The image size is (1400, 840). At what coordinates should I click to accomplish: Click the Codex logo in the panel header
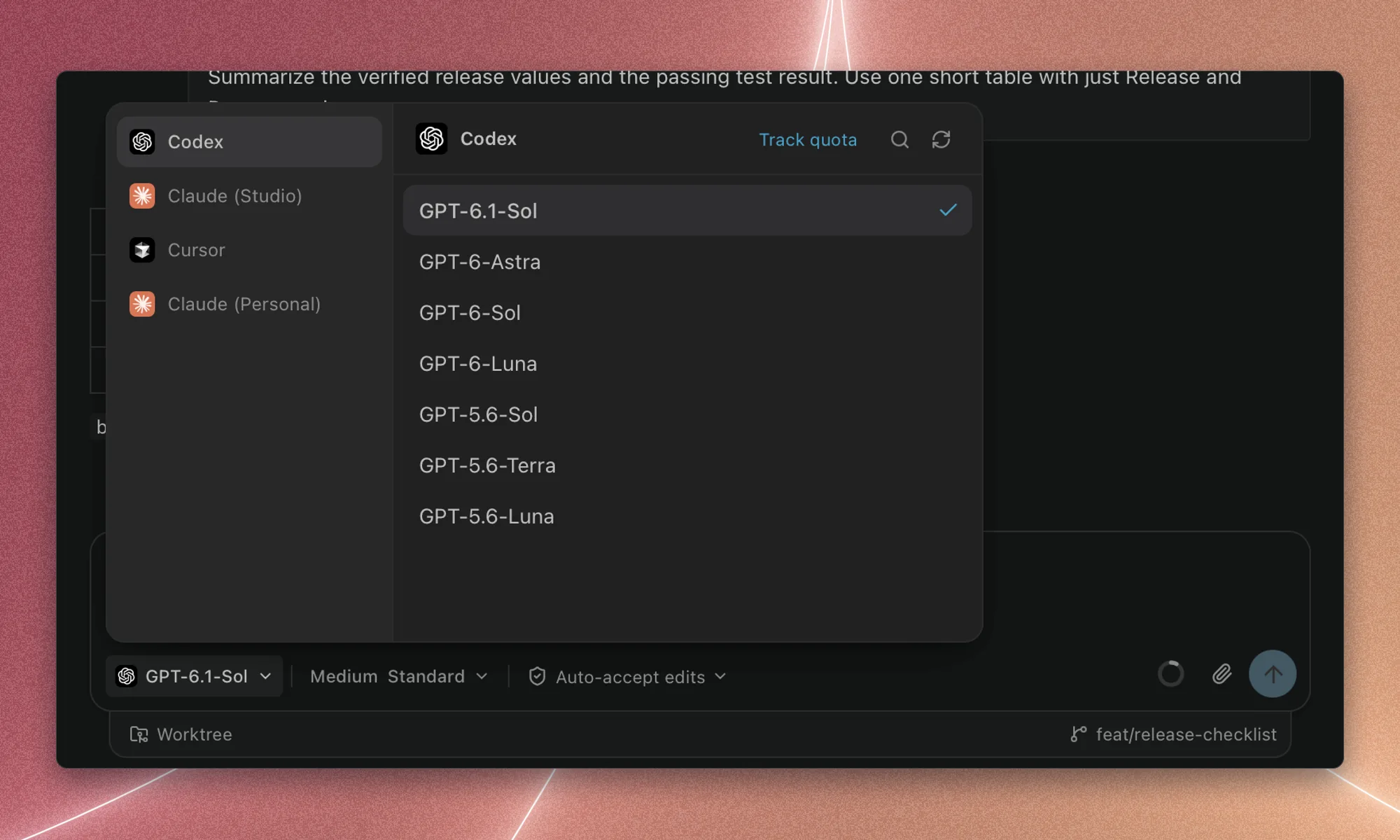(431, 139)
